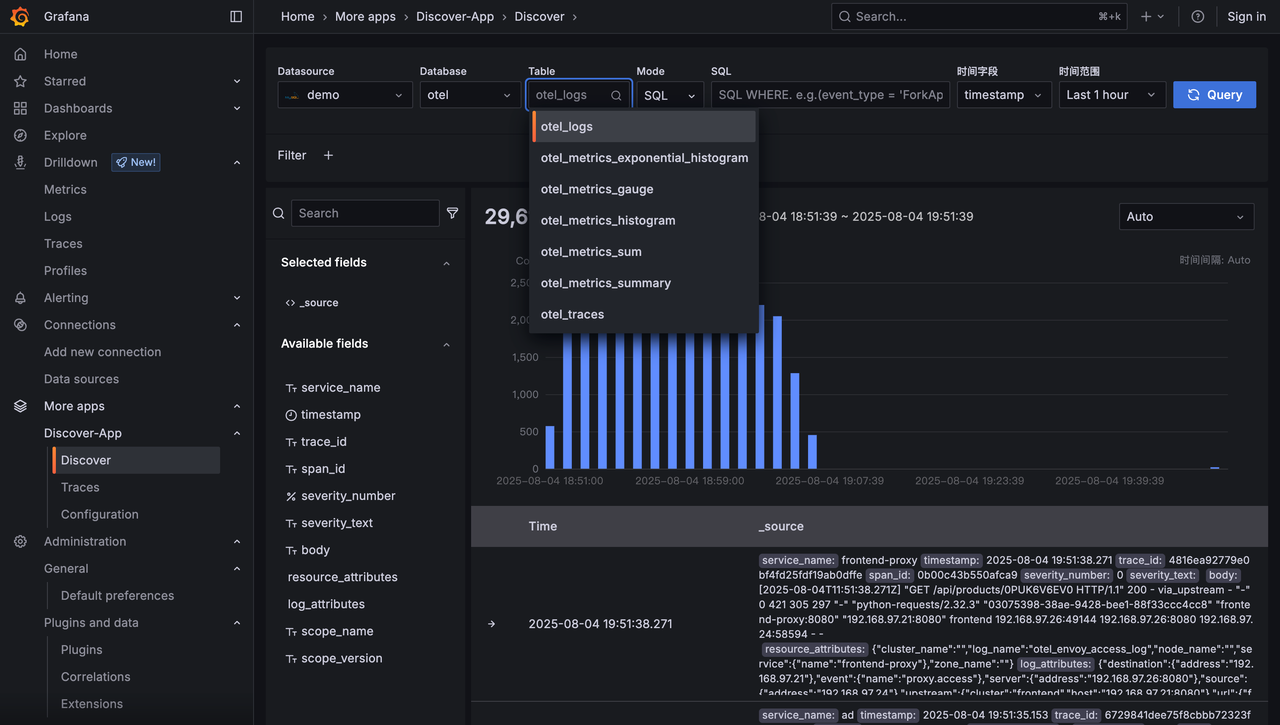Go to Discover-App breadcrumb

(455, 16)
